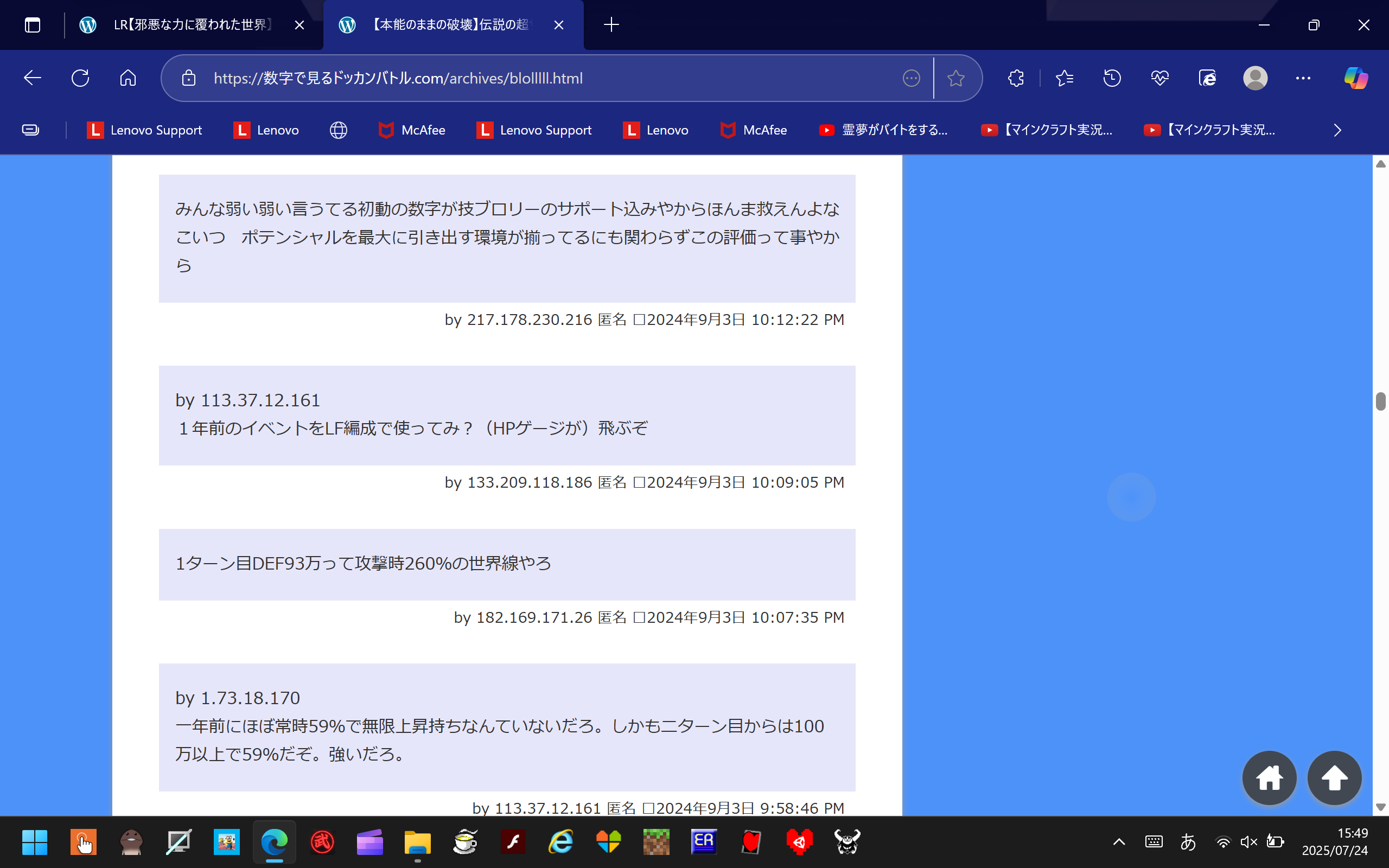1389x868 pixels.
Task: Click the text by 182.169.171.26 匿名
Action: click(x=540, y=618)
